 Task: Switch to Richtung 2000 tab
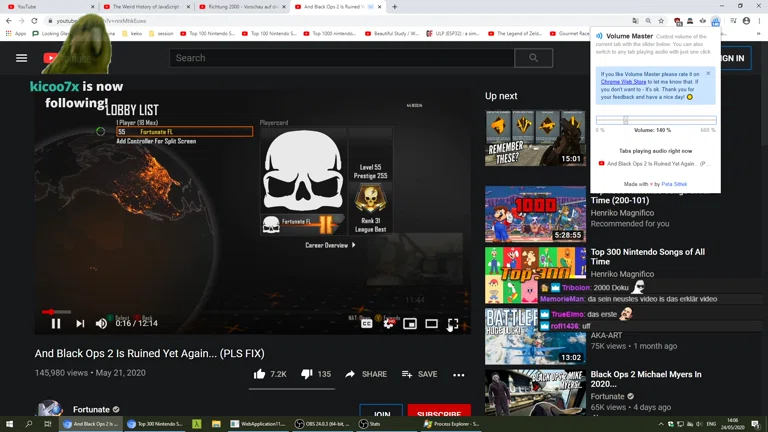click(242, 7)
